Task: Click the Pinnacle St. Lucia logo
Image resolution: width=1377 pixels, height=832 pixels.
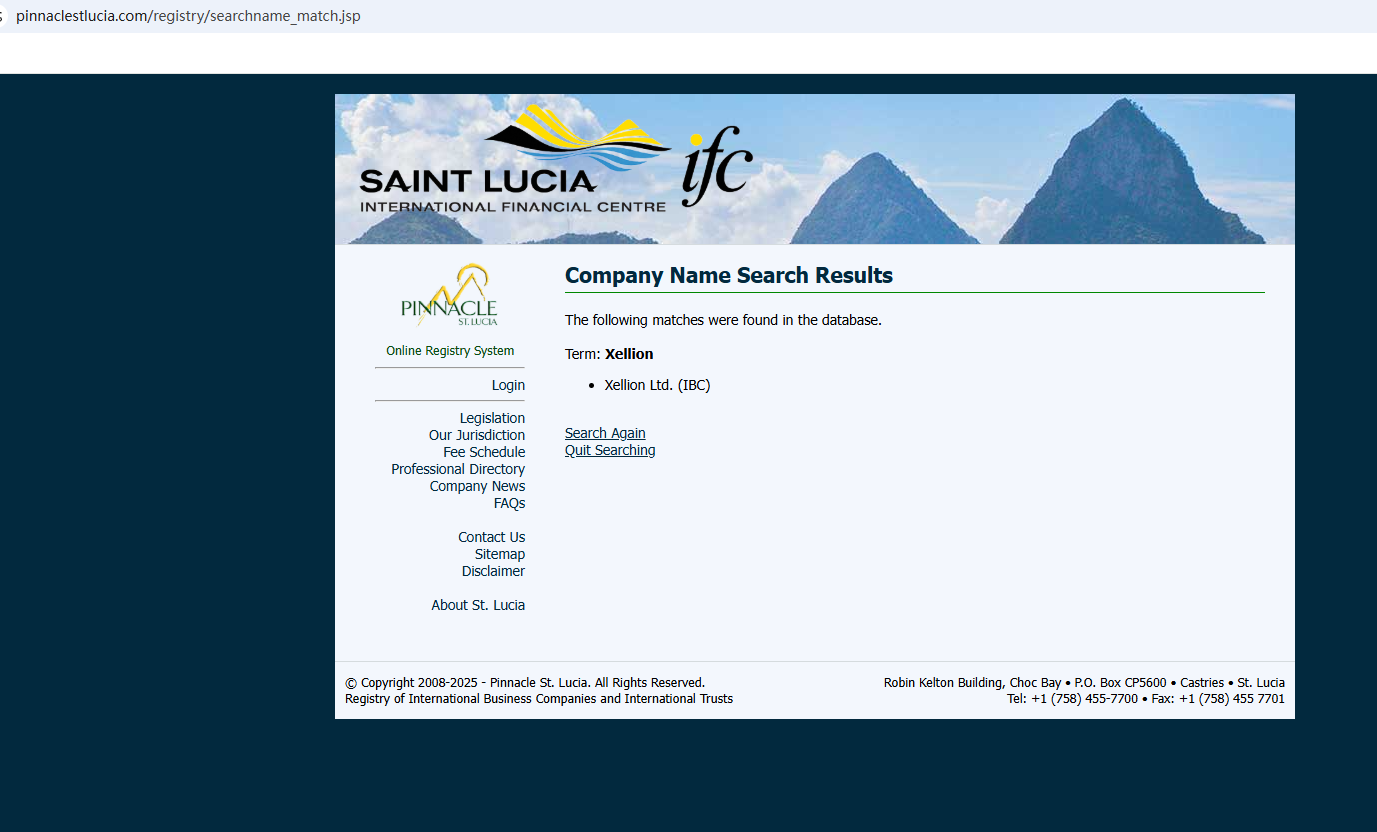Action: [449, 296]
